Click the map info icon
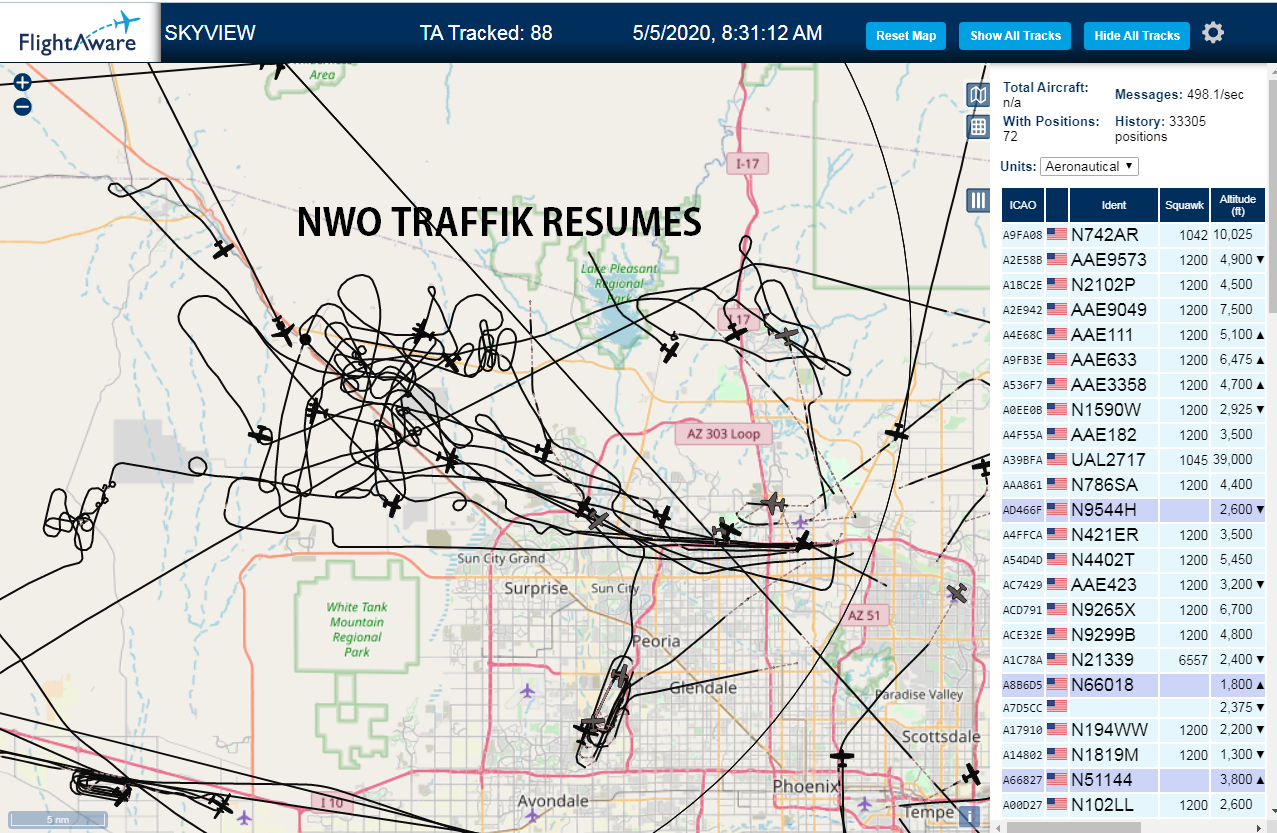The height and width of the screenshot is (833, 1277). 967,816
